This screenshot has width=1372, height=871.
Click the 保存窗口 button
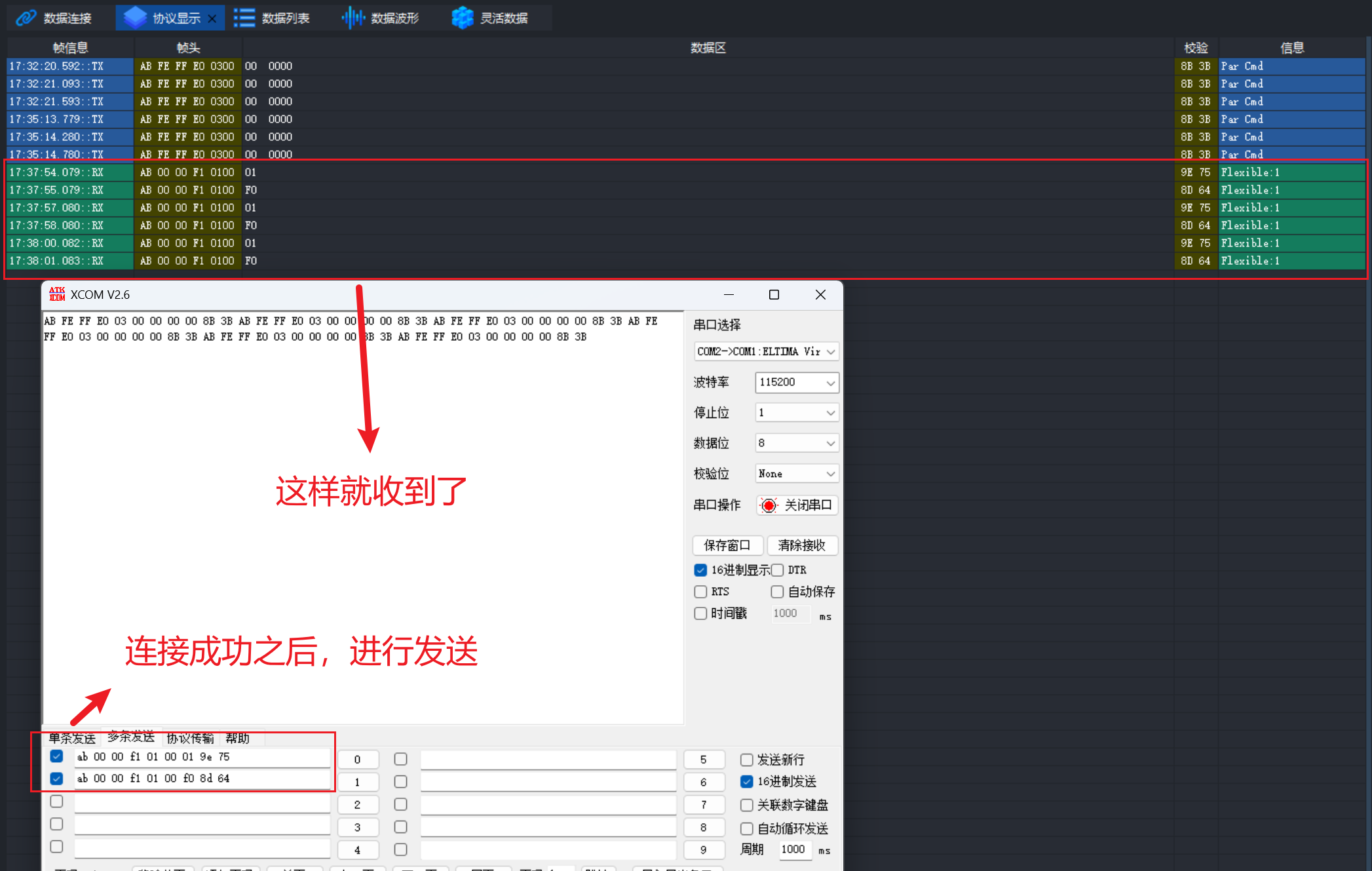coord(727,545)
